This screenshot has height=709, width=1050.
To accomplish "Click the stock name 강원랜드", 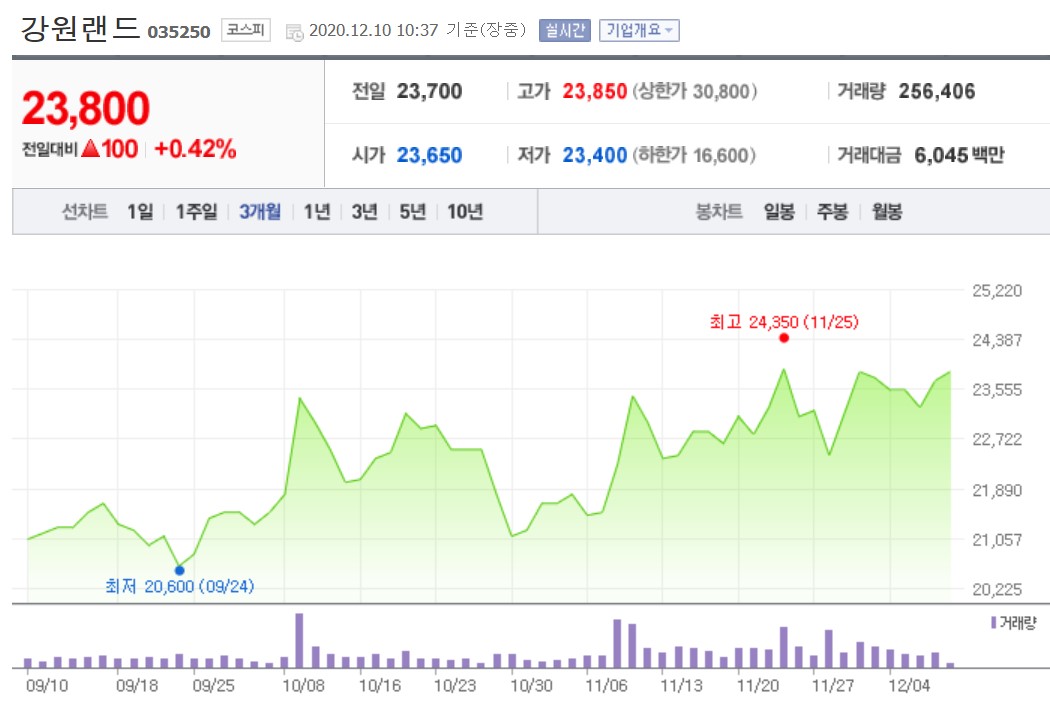I will (80, 29).
